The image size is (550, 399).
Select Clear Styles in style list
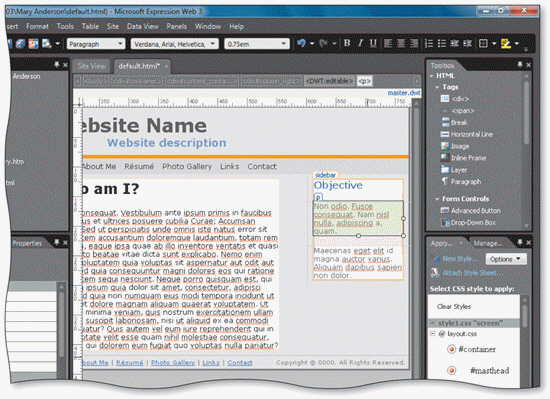454,306
